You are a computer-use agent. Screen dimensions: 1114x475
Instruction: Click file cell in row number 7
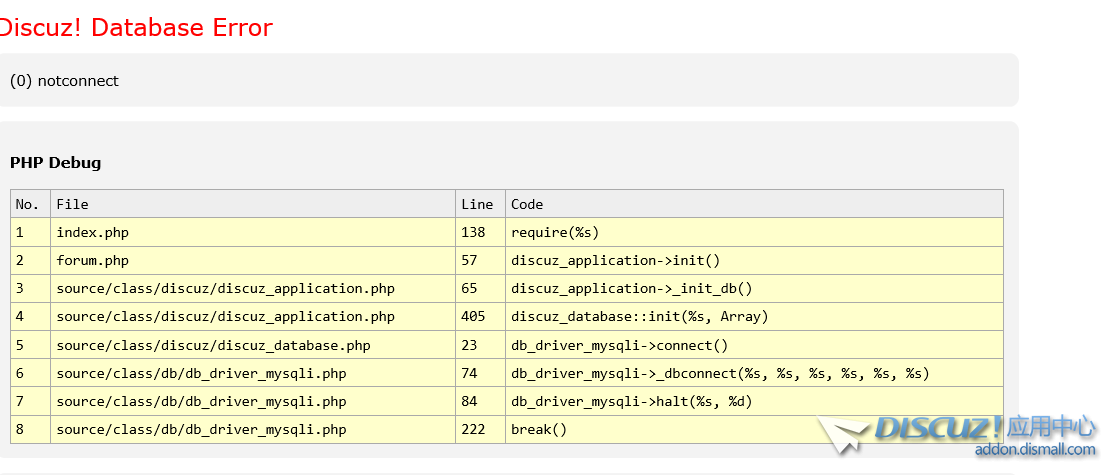253,401
